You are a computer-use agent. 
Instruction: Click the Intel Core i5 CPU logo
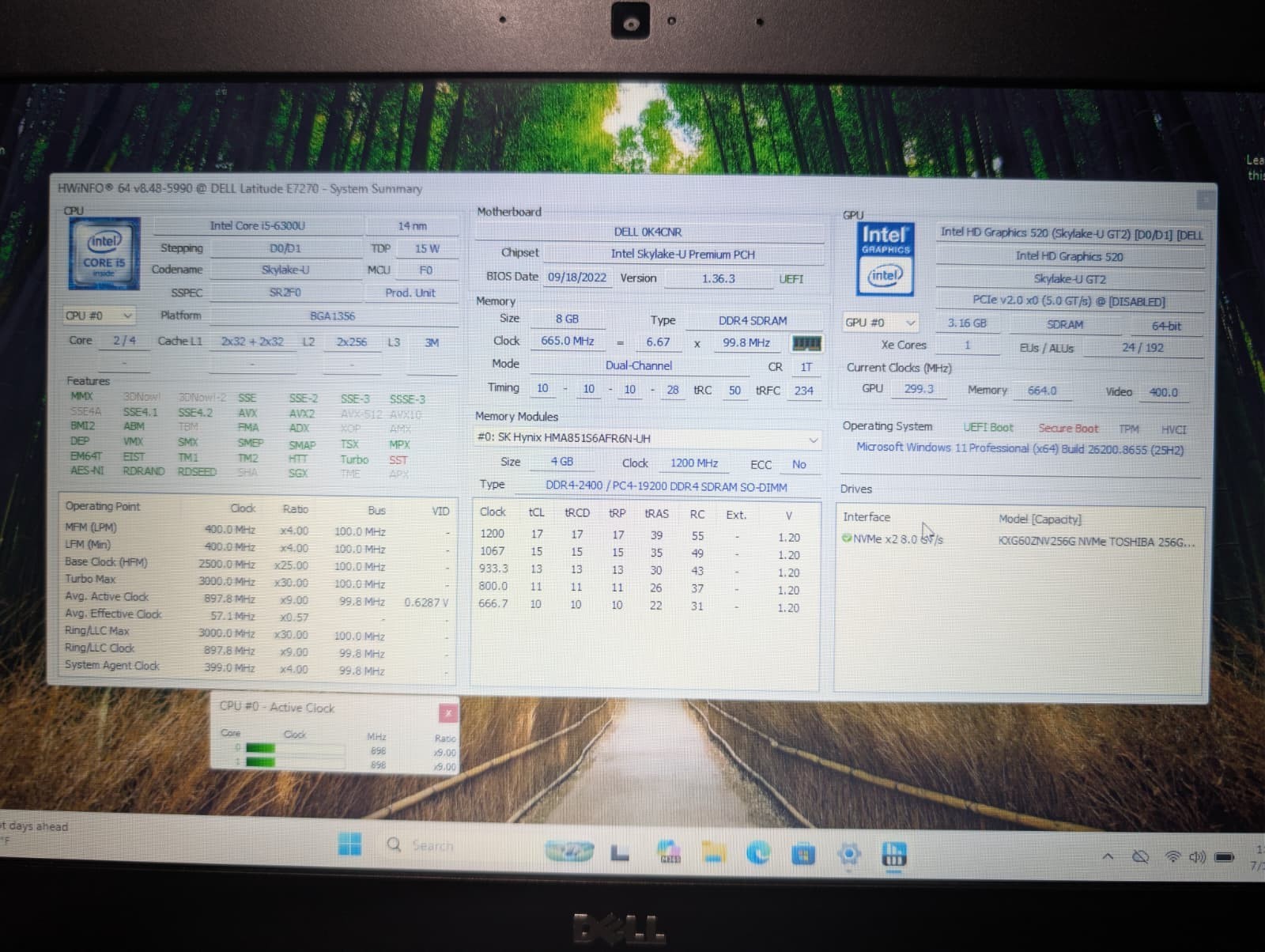pos(104,252)
